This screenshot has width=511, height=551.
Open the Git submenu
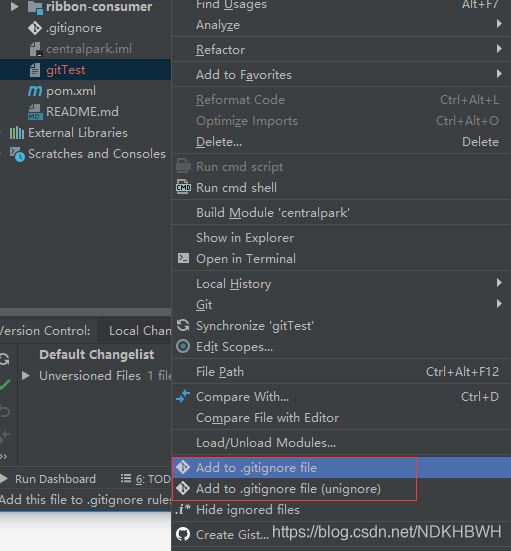341,305
